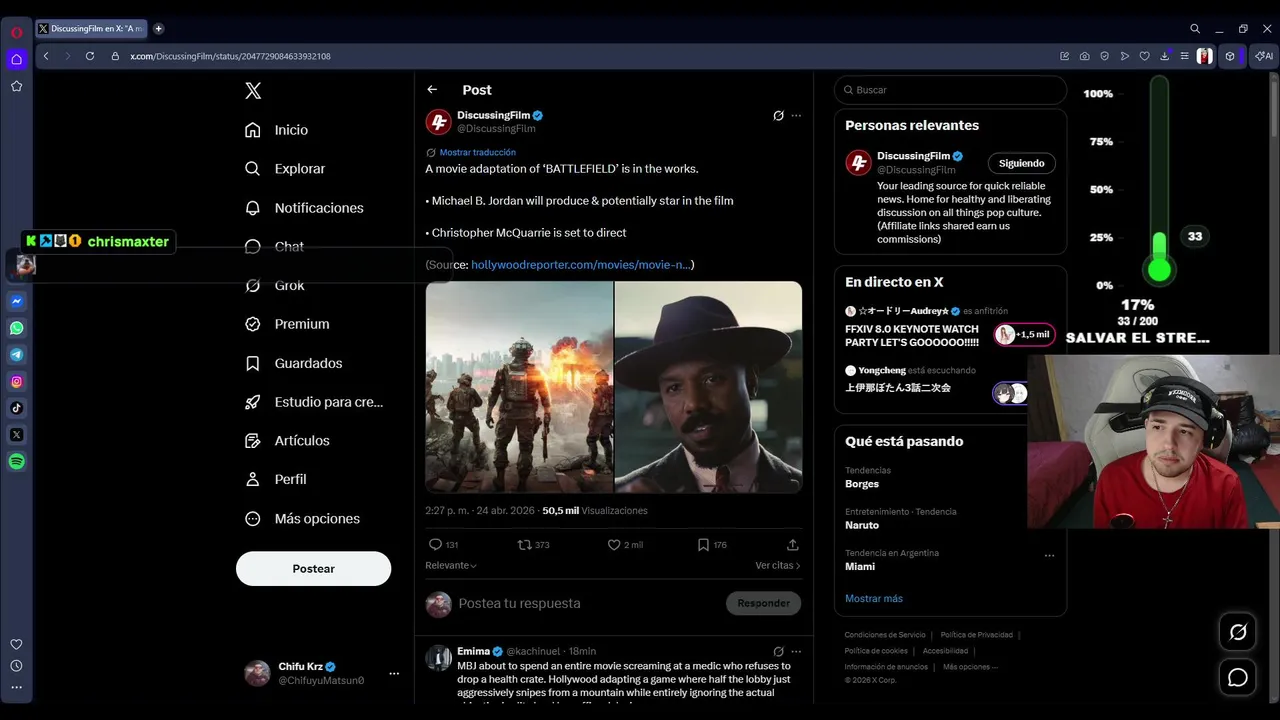Go to Inicio in navigation
The height and width of the screenshot is (720, 1280).
coord(277,130)
